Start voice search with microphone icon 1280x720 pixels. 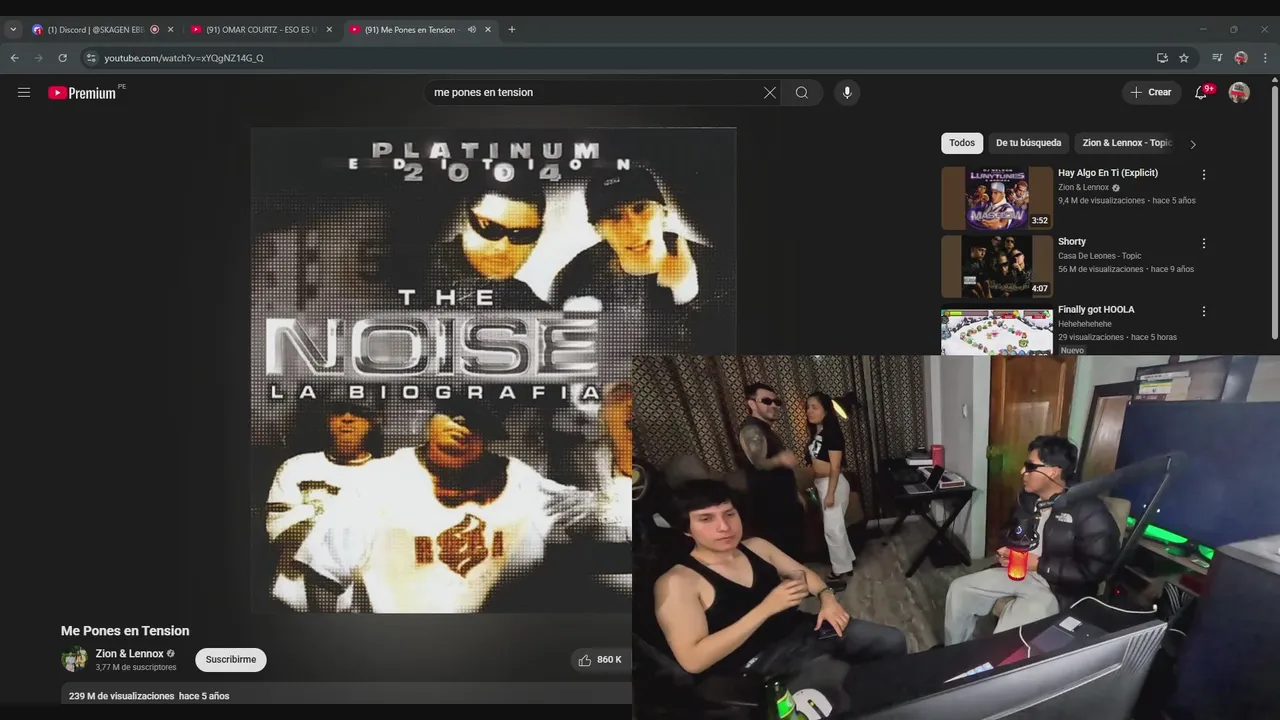[847, 92]
